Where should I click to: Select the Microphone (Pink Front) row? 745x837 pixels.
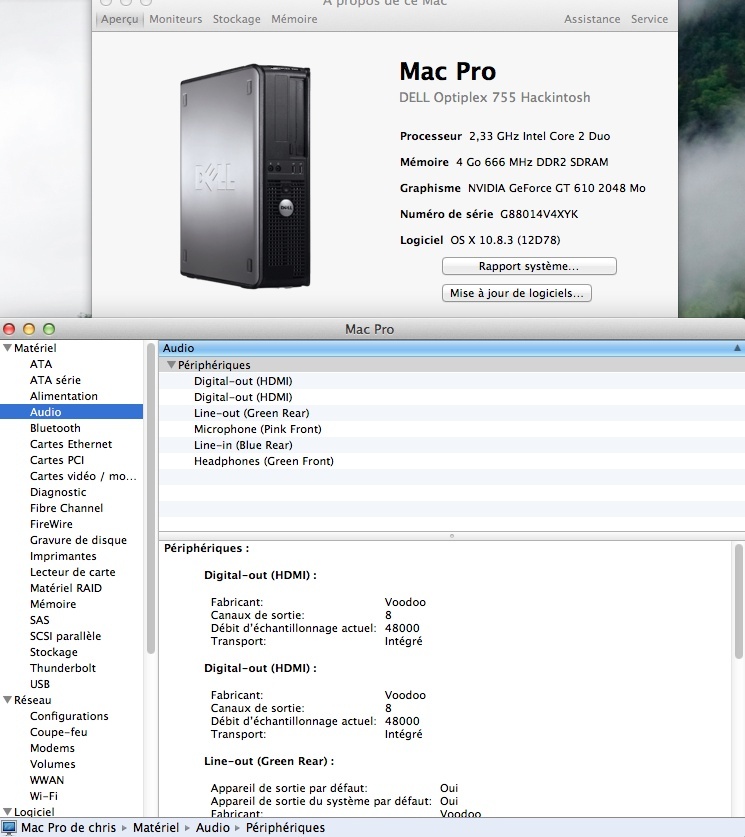tap(451, 429)
